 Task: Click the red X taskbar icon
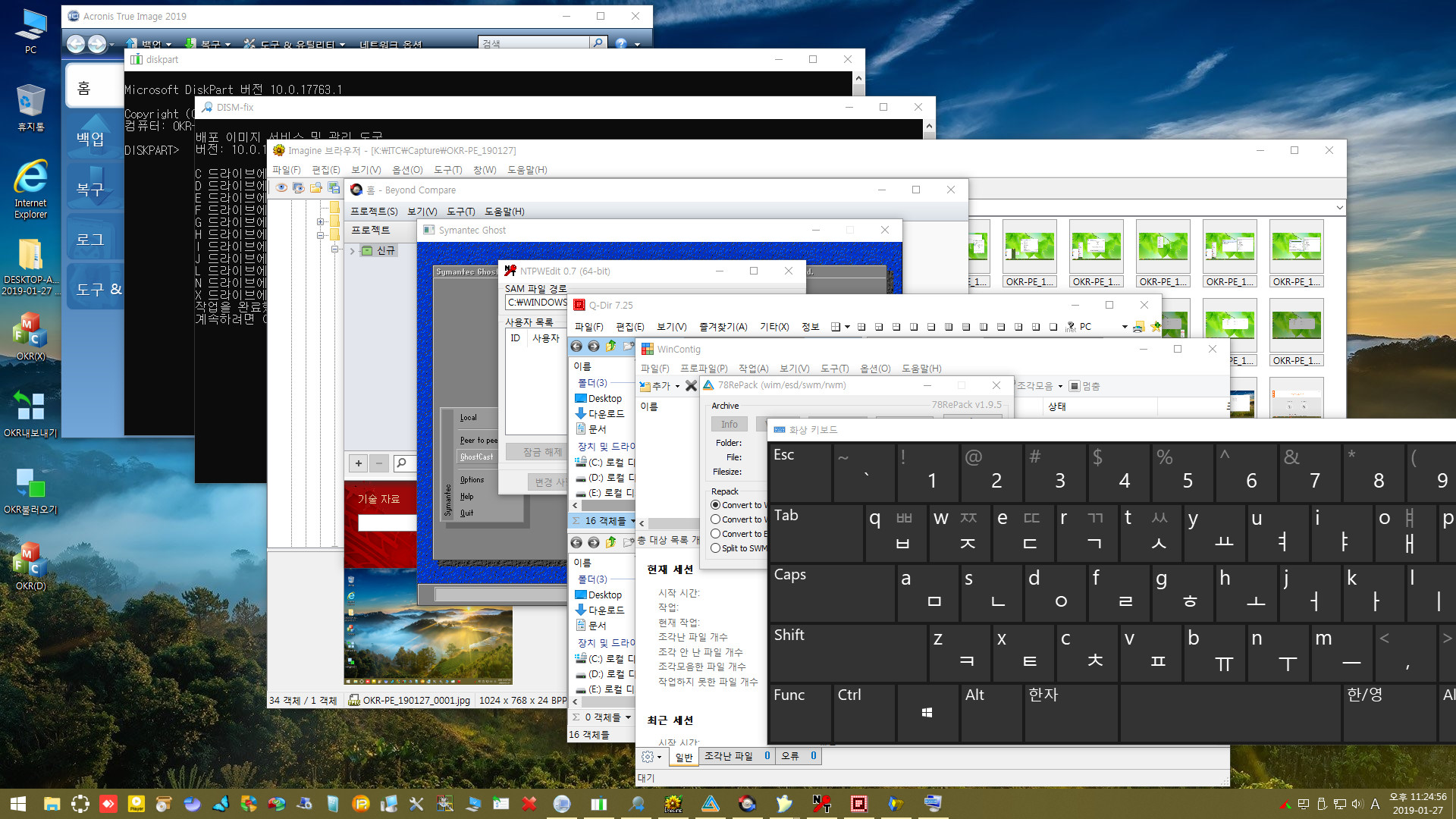pos(529,804)
